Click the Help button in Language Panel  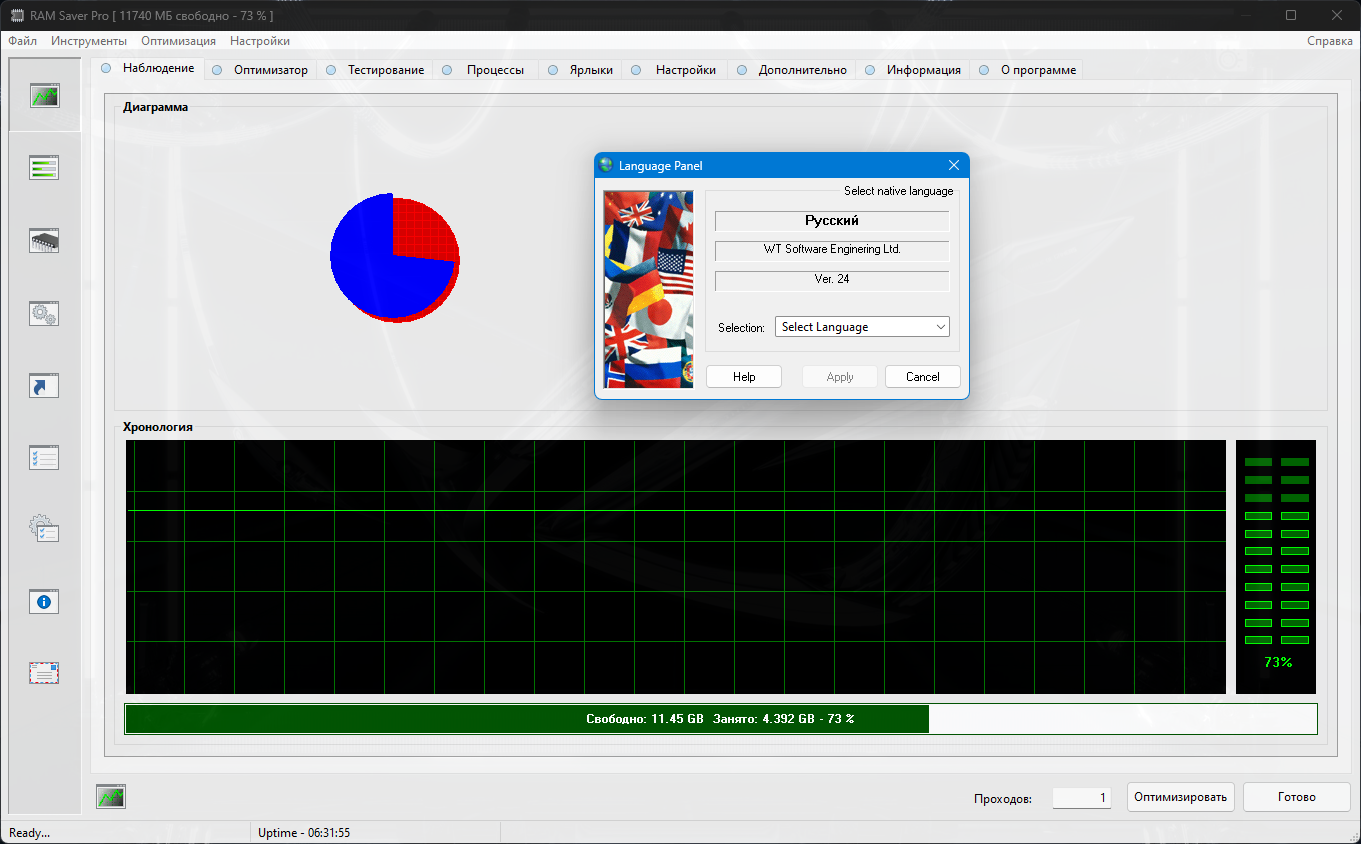coord(744,377)
